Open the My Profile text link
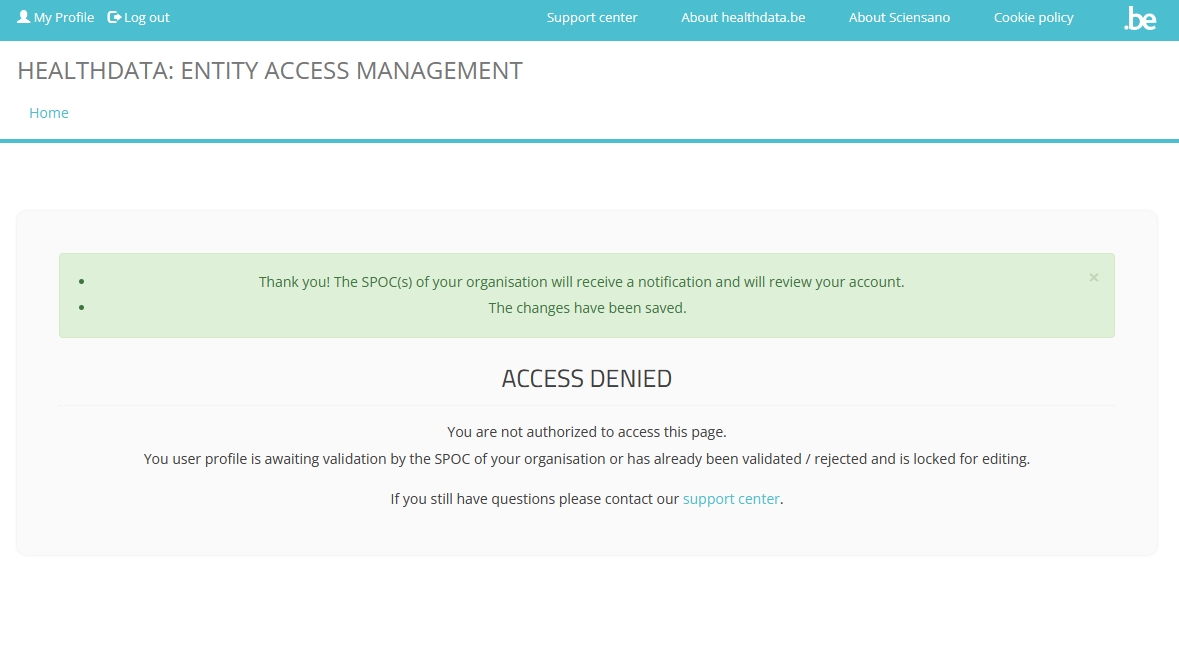The width and height of the screenshot is (1179, 654). pyautogui.click(x=64, y=17)
